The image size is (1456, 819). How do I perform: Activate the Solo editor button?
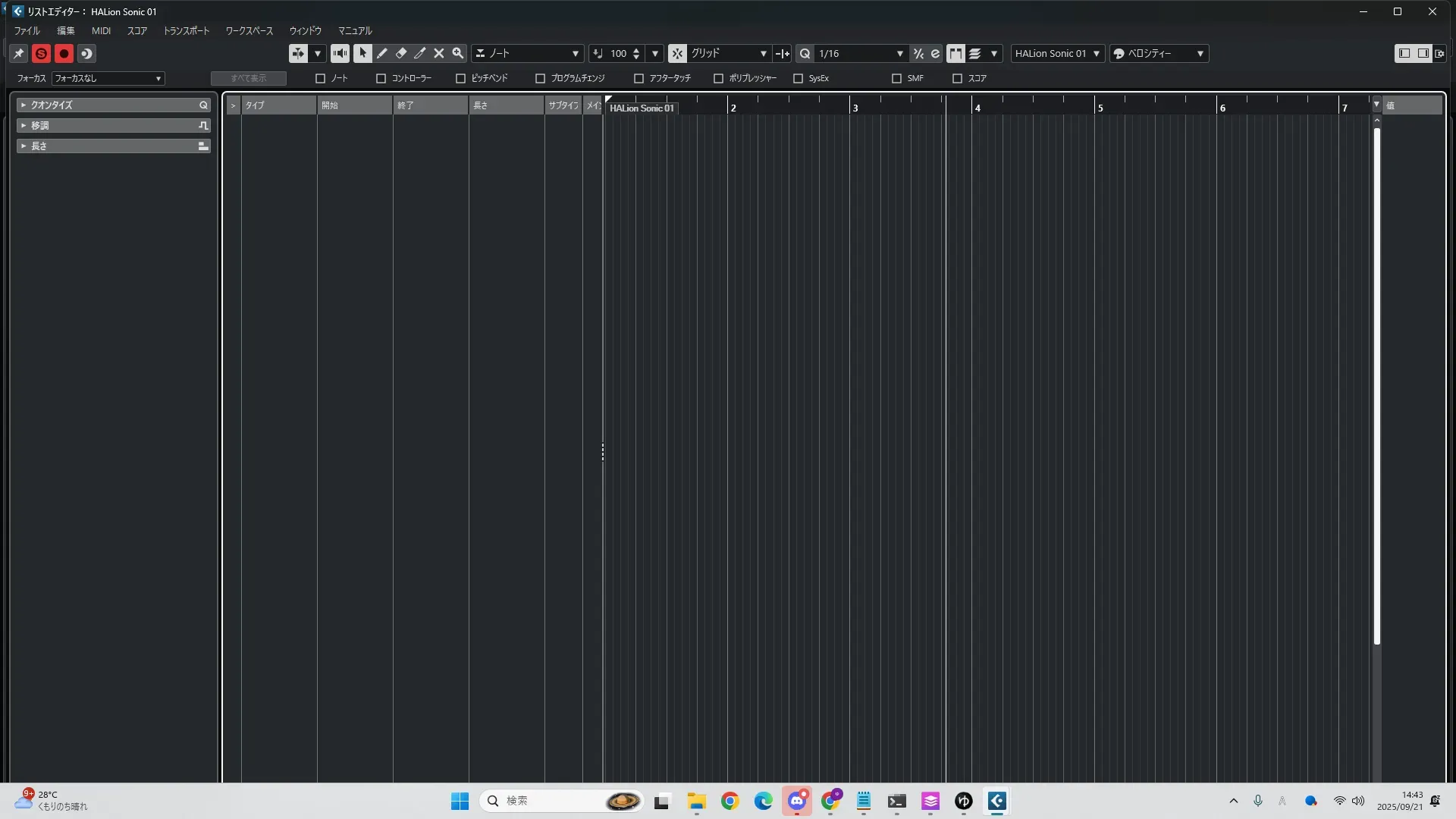[41, 53]
